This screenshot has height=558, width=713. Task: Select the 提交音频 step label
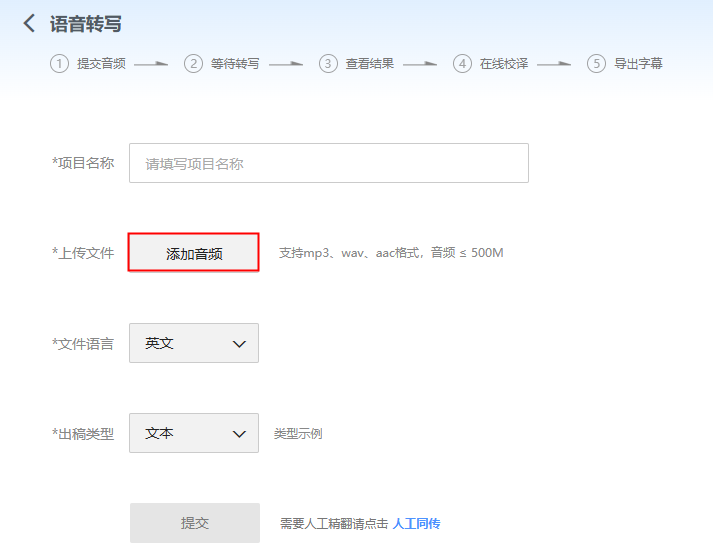click(x=101, y=64)
